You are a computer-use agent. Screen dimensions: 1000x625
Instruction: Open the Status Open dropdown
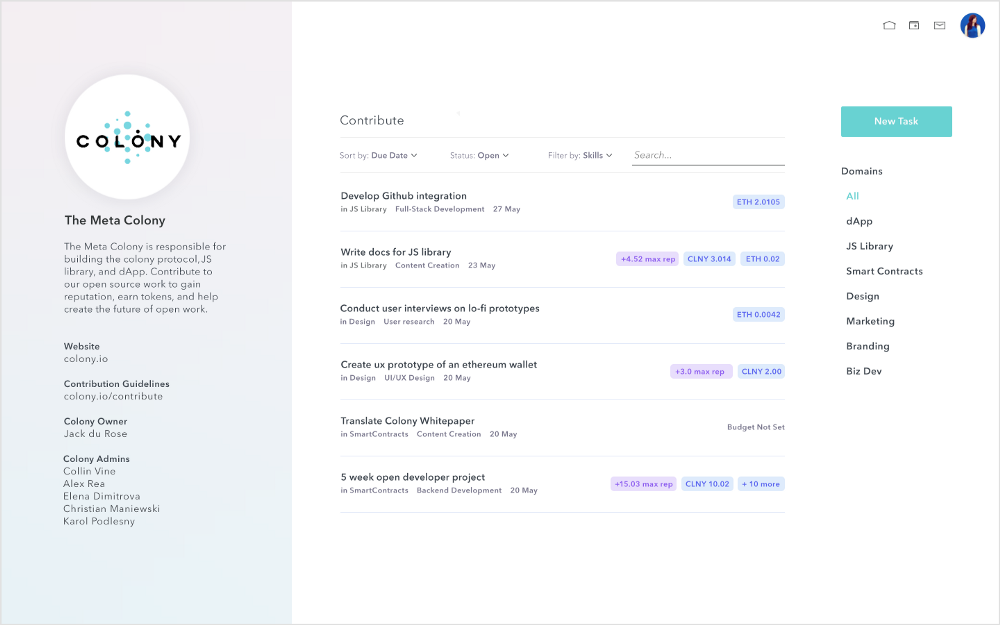coord(480,155)
